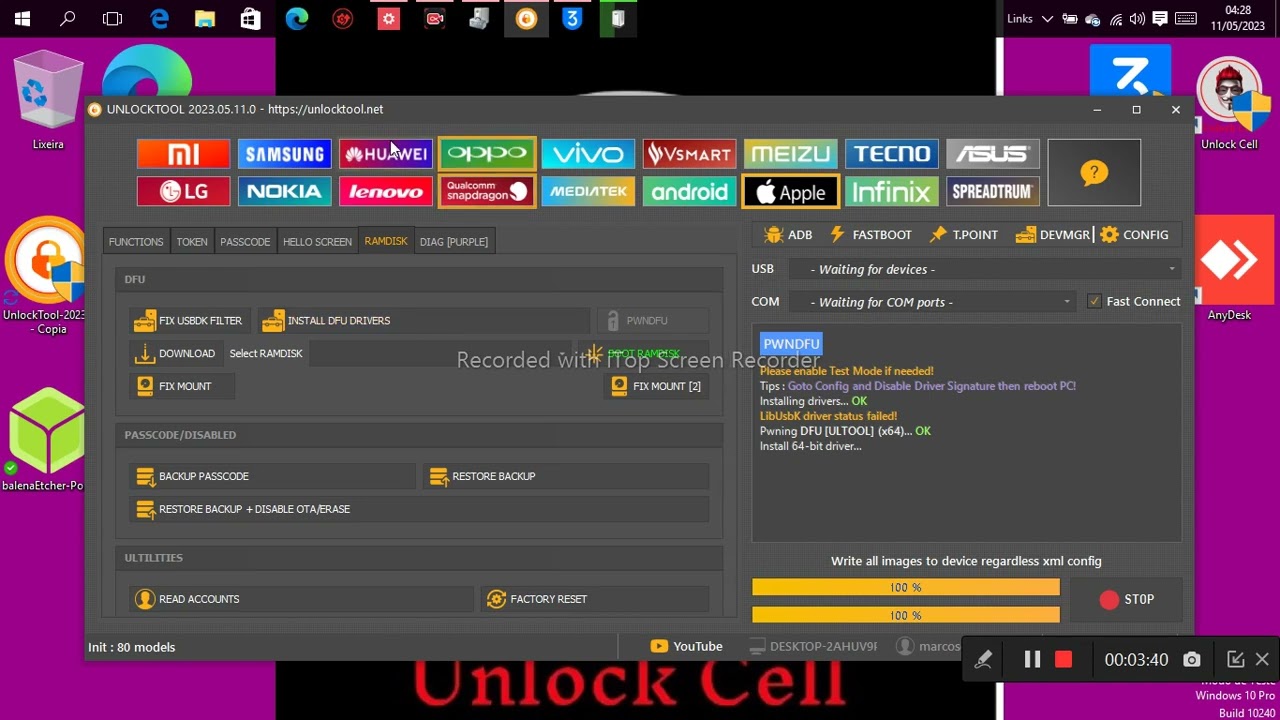
Task: Choose the android tile
Action: click(689, 191)
